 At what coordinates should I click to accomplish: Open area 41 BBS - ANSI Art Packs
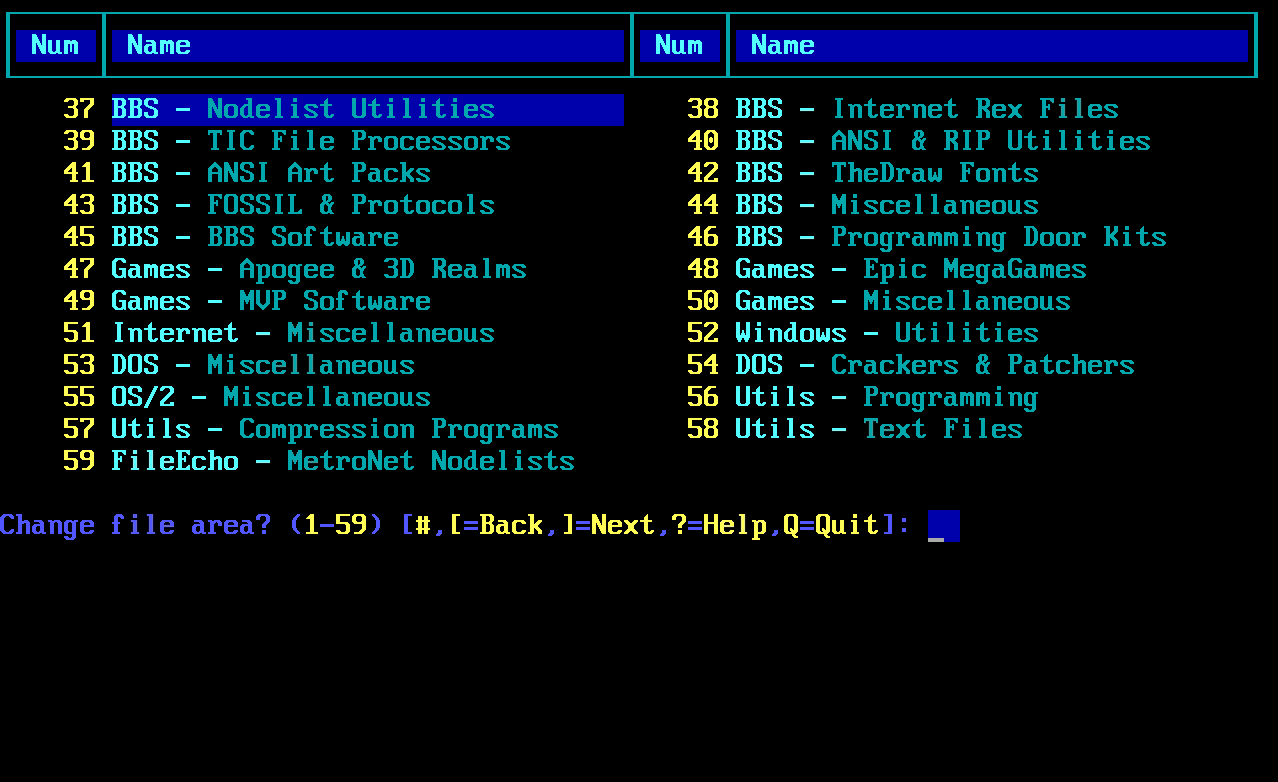[x=247, y=173]
